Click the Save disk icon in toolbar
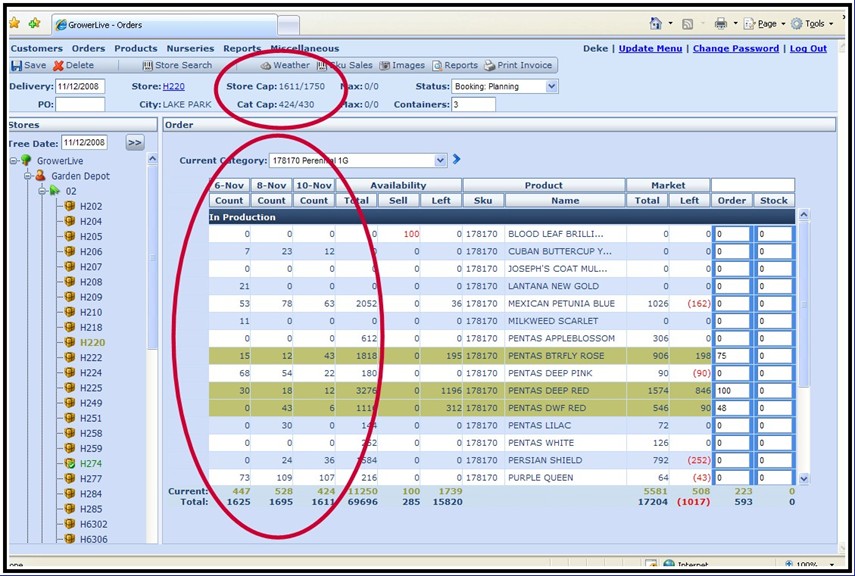855x576 pixels. [x=17, y=66]
